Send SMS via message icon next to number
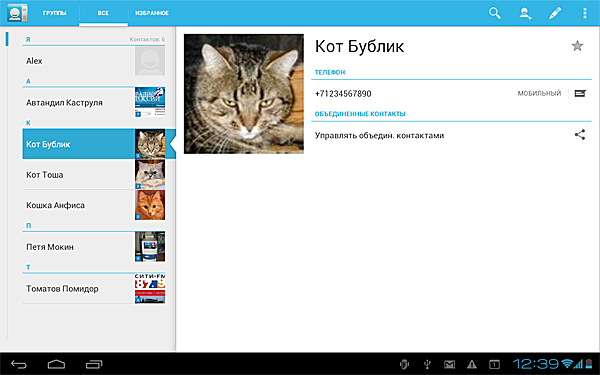600x375 pixels. [580, 93]
